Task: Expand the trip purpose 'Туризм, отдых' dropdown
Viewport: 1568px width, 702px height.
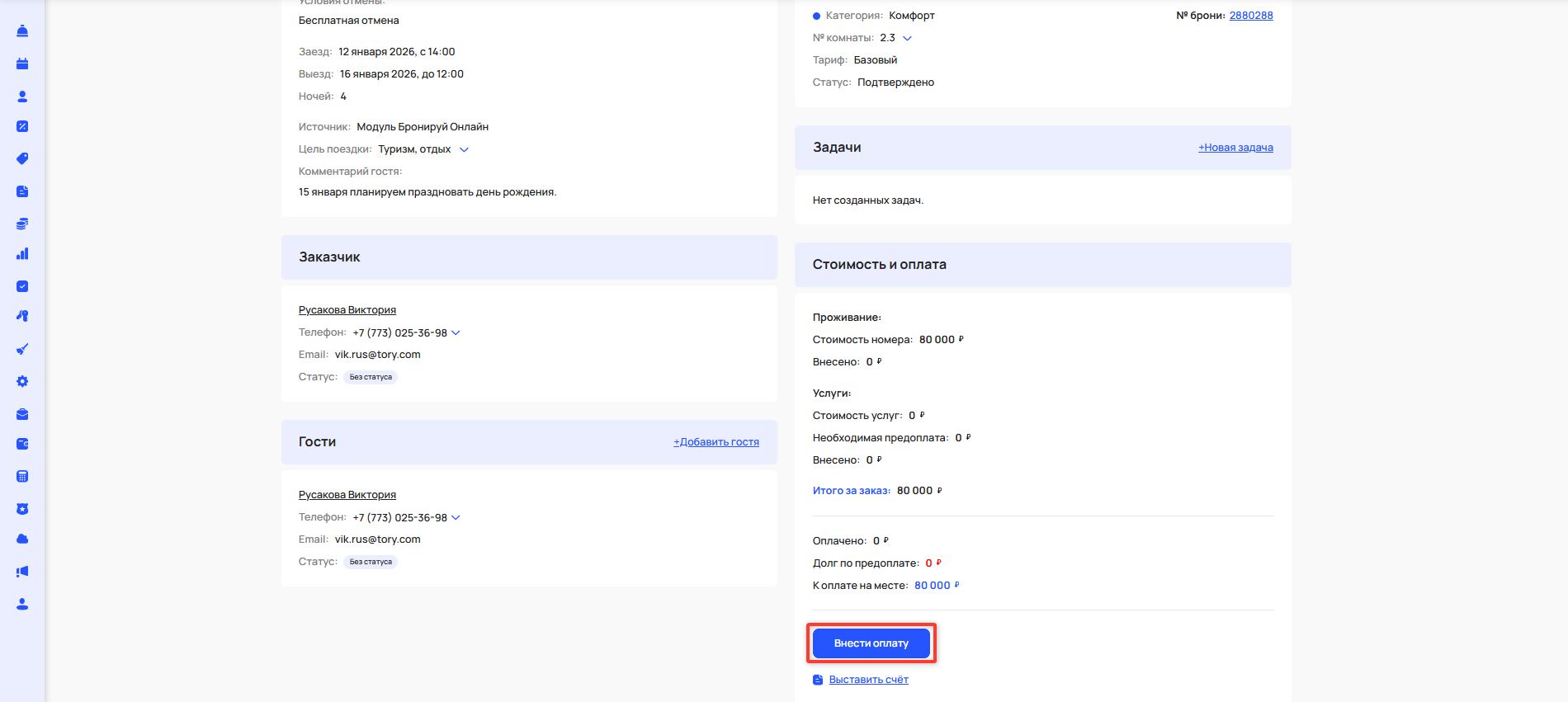Action: coord(464,149)
